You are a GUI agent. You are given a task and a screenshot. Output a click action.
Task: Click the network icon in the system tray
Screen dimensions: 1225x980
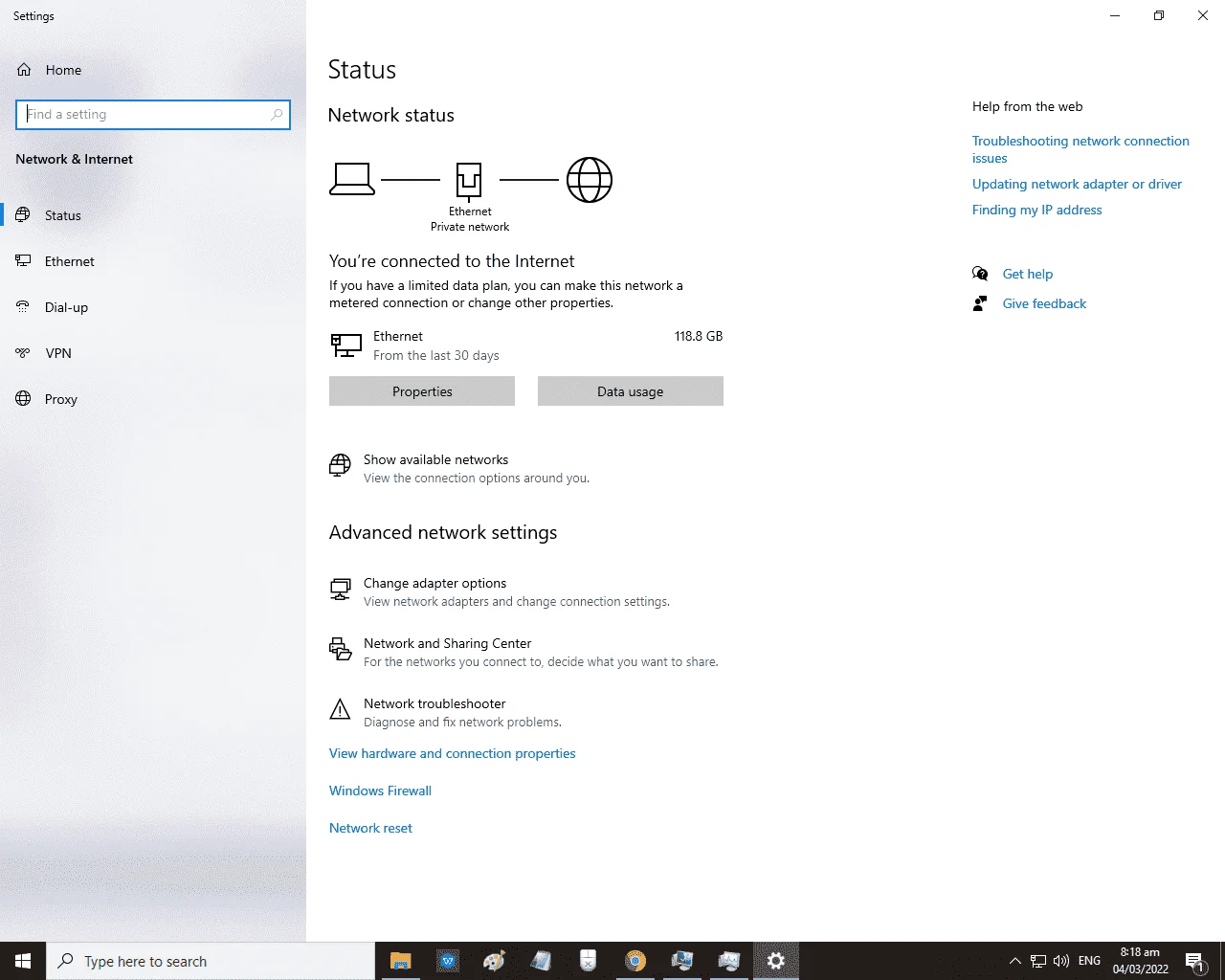pos(1038,961)
